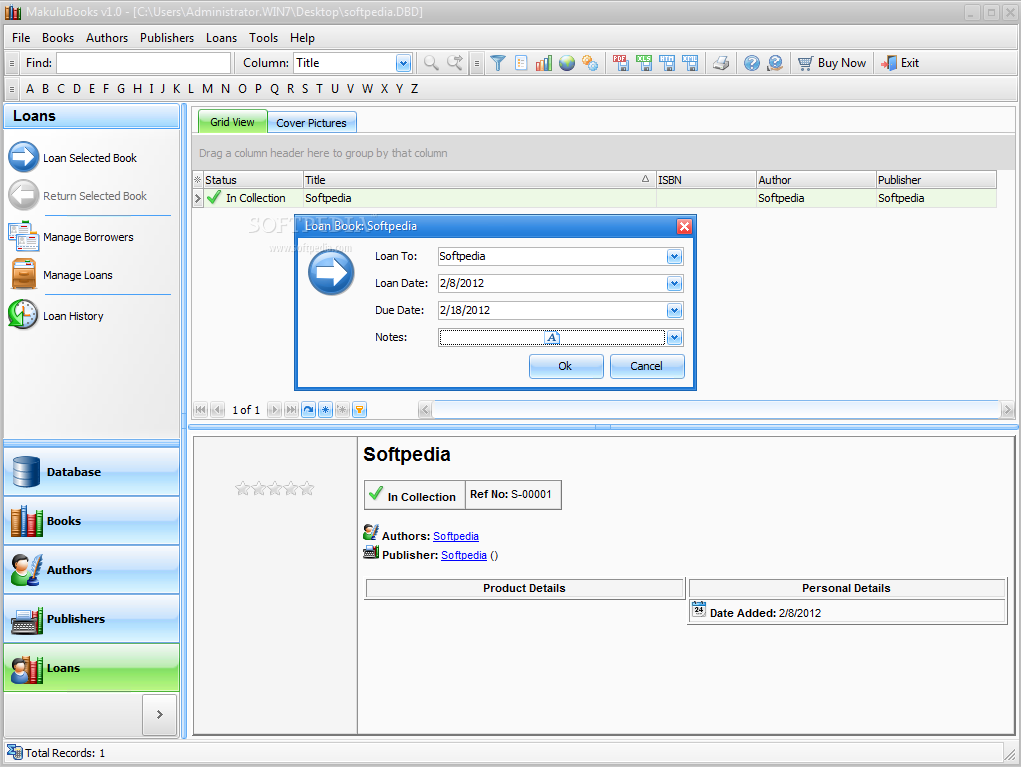
Task: Click the orange and blue gears icon
Action: [590, 63]
